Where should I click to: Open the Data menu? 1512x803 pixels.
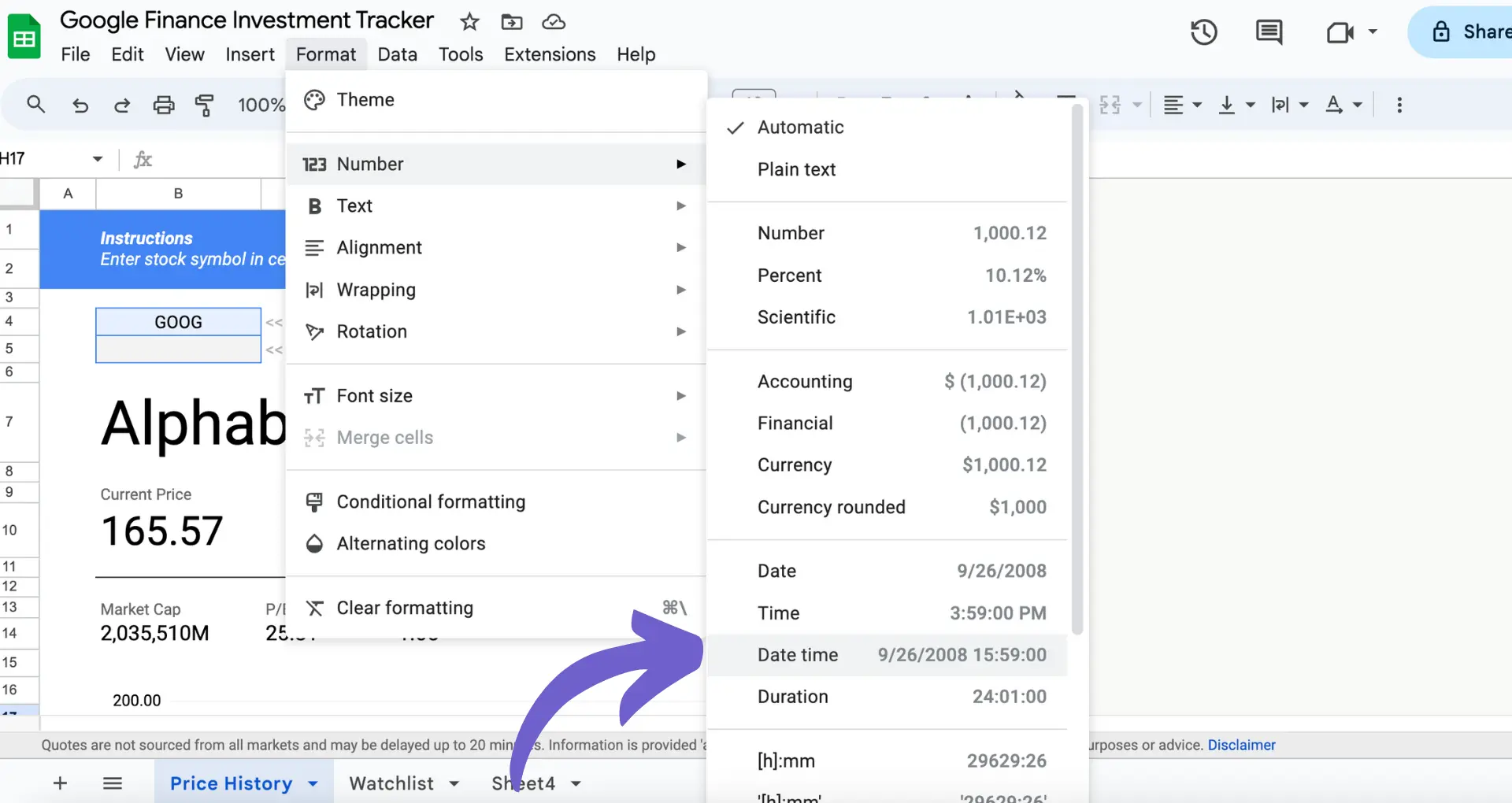pos(397,54)
